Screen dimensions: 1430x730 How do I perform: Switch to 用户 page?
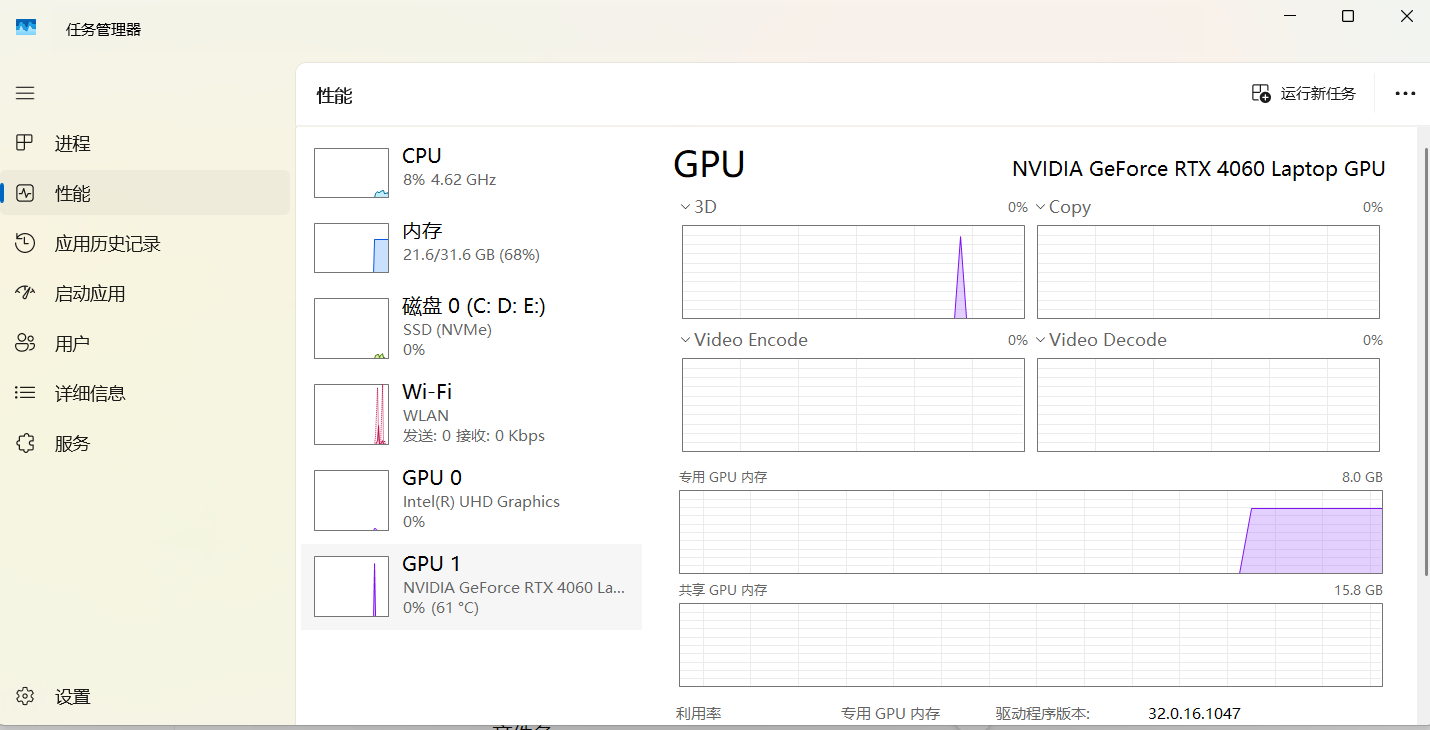145,343
